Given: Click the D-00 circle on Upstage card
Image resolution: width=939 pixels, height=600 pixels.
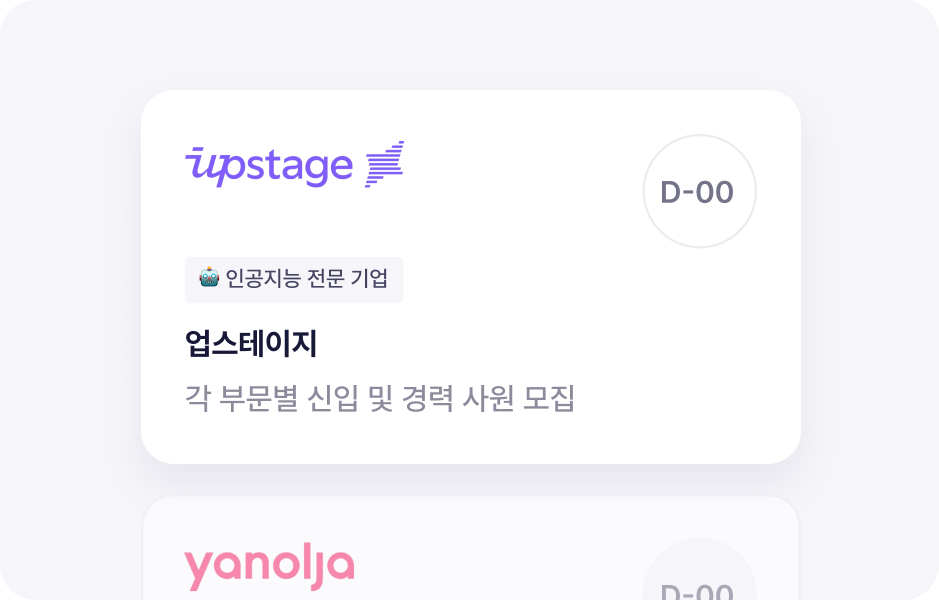Looking at the screenshot, I should click(x=699, y=191).
